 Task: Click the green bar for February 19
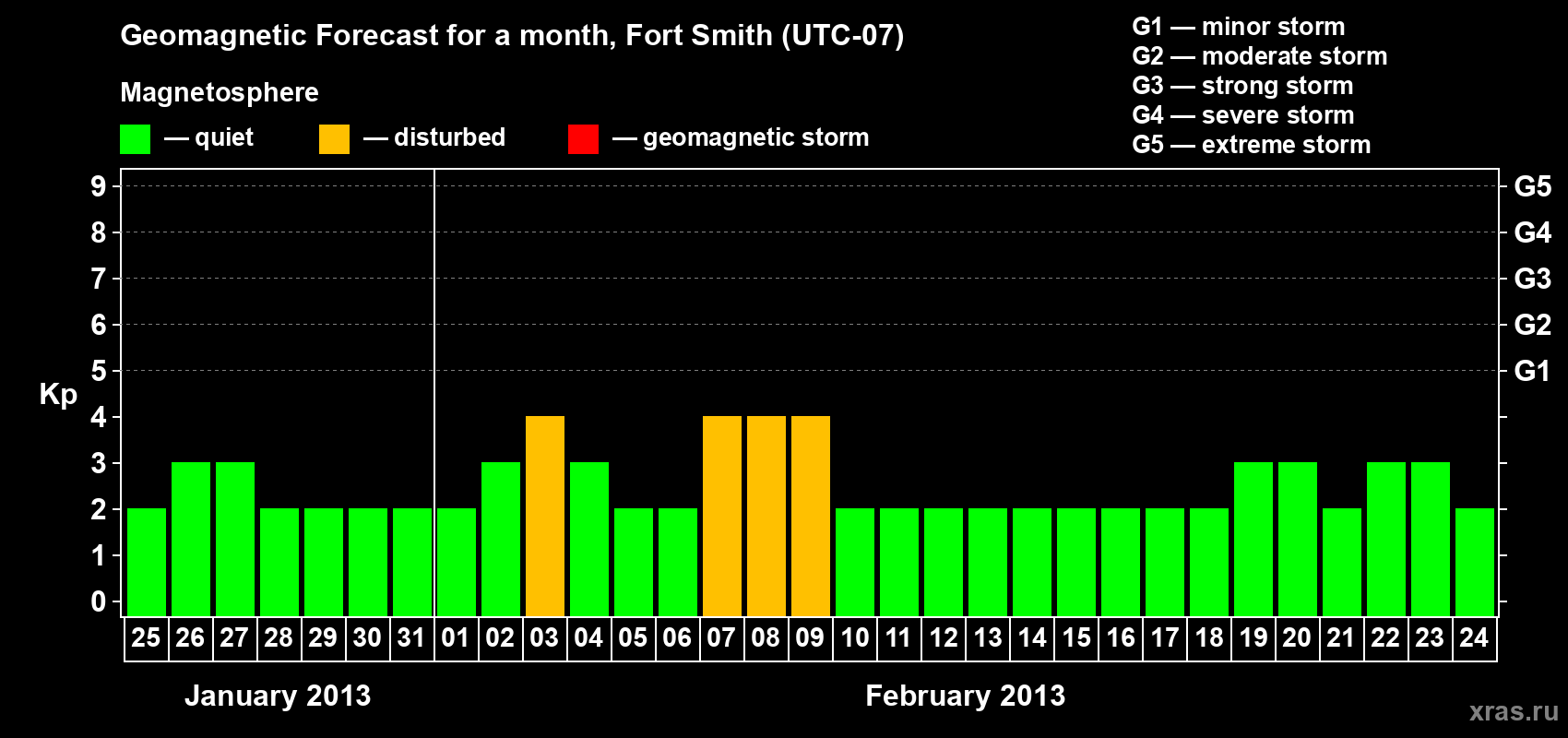(1253, 540)
